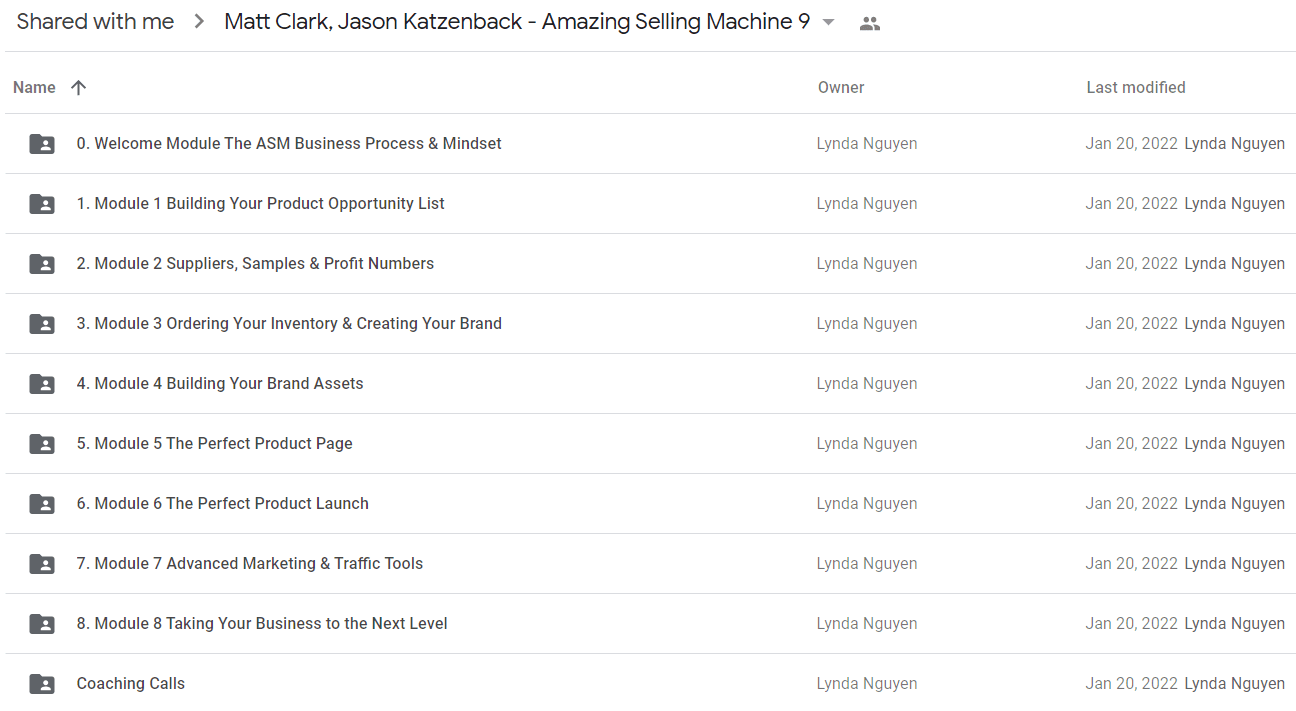Click Jan 20, 2022 date in Module 3 row
1296x711 pixels.
click(x=1132, y=324)
